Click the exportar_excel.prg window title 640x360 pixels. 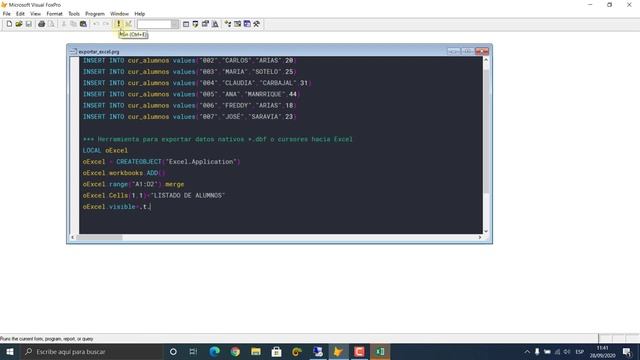[99, 52]
